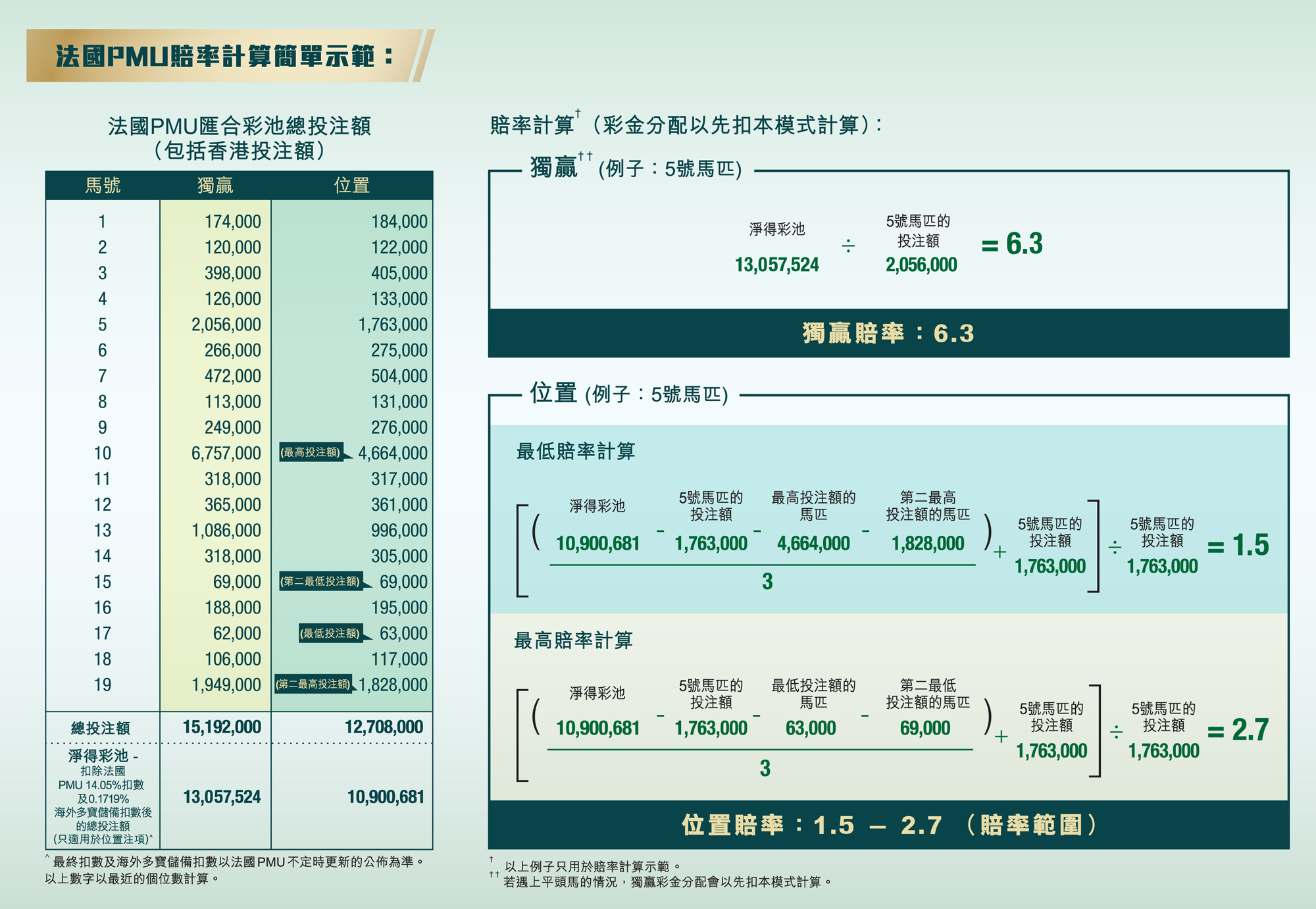Click the 獨贏賠率：6.3 banner
The height and width of the screenshot is (909, 1316).
(888, 333)
